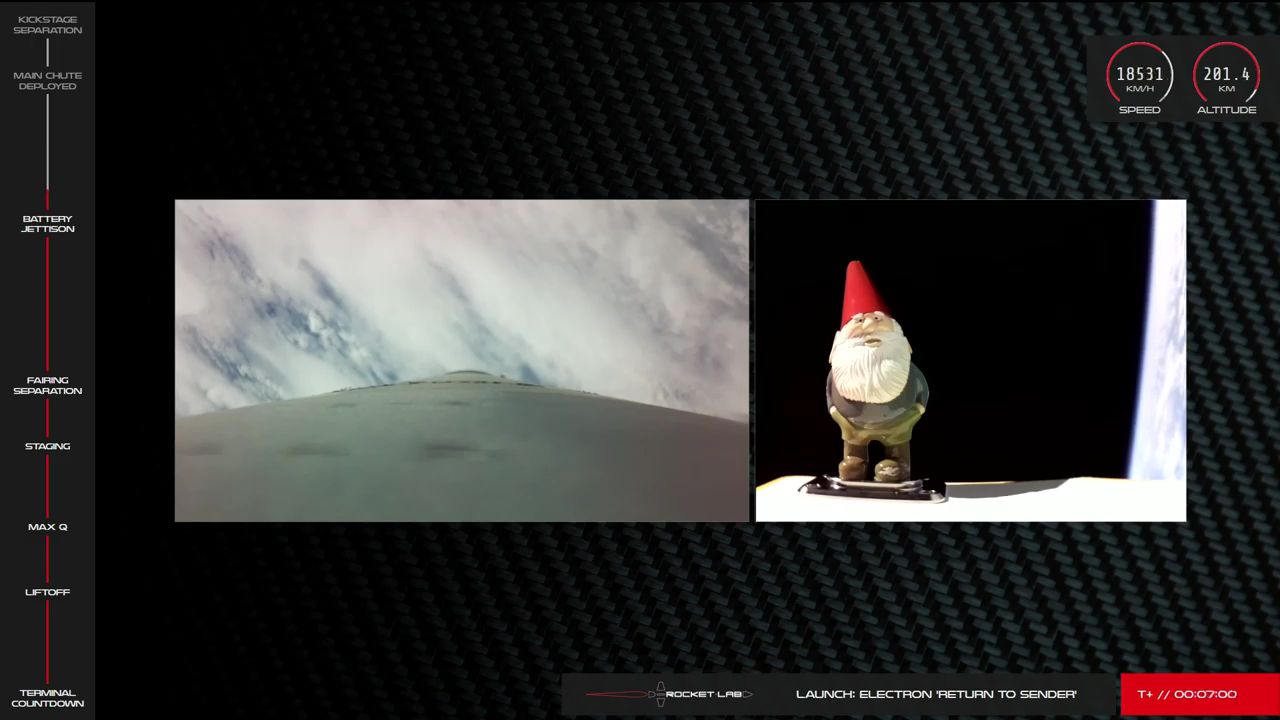Select the Fairing Separation milestone
The image size is (1280, 720).
coord(48,386)
